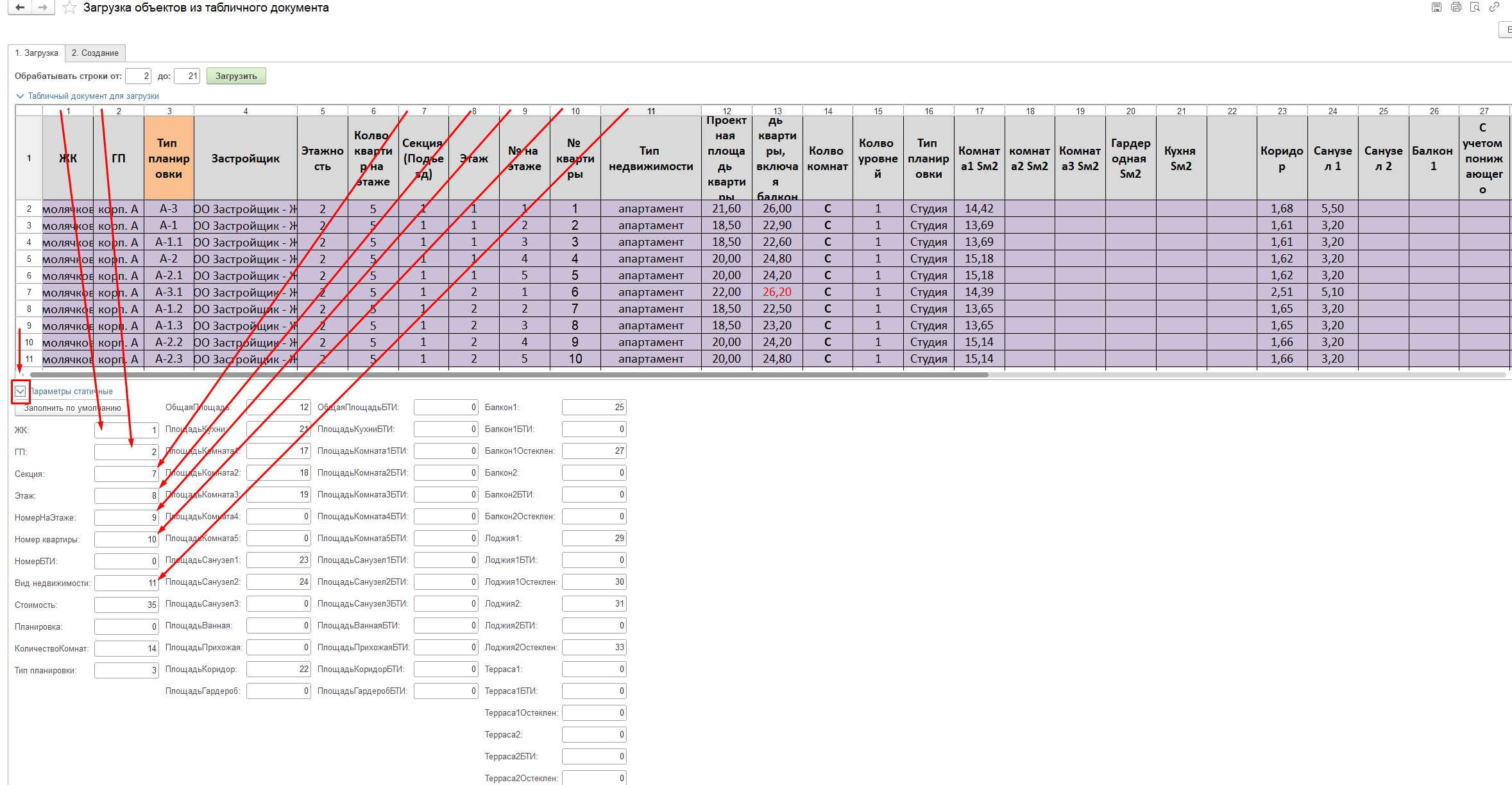
Task: Select cell 2,51 in Коридор column
Action: coord(1282,292)
